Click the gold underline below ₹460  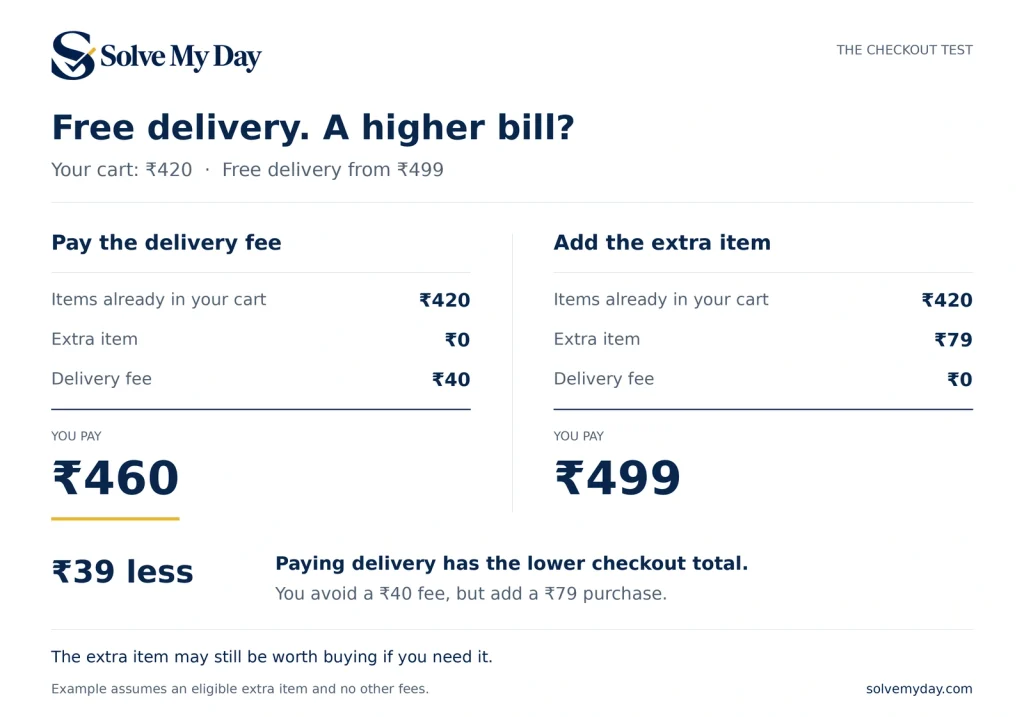[x=115, y=519]
